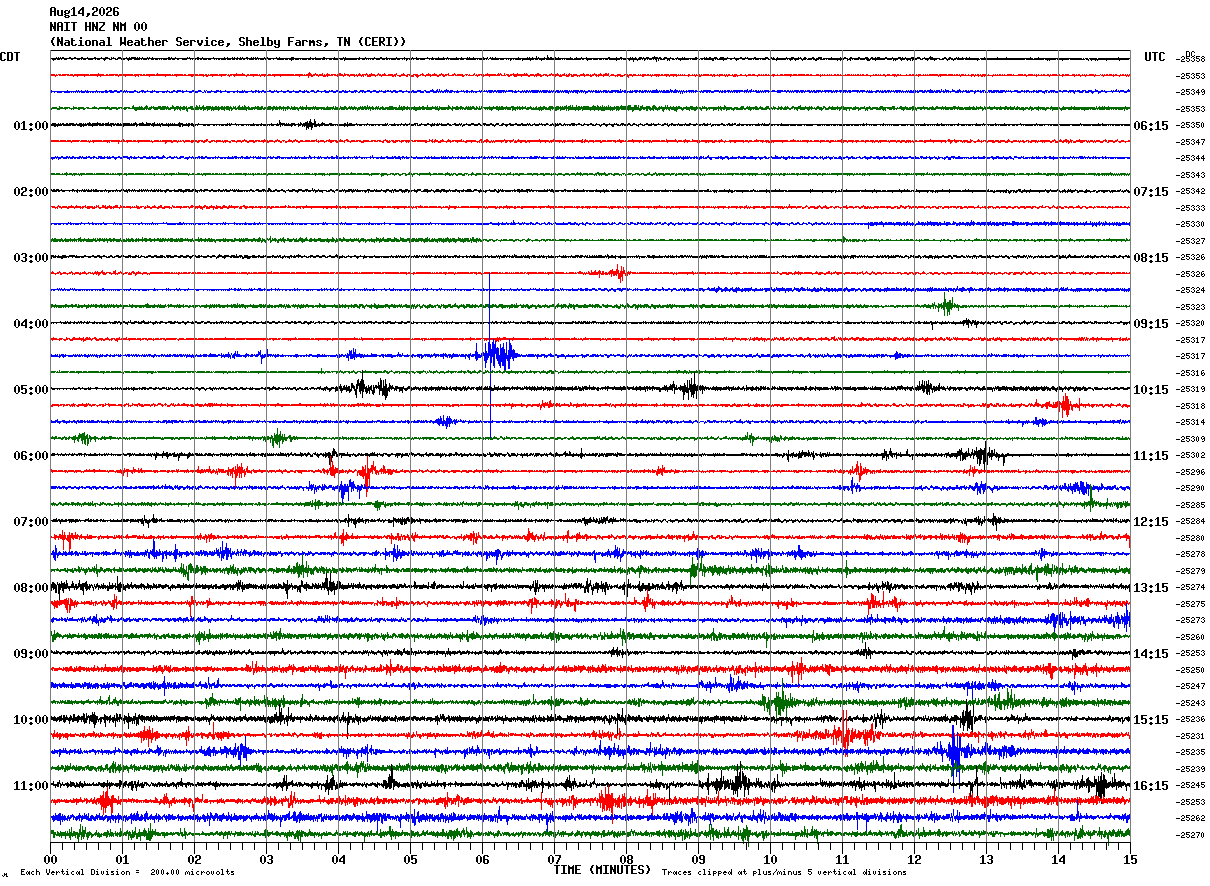Click the 'CDT' timezone label
This screenshot has height=886, width=1210.
coord(10,57)
